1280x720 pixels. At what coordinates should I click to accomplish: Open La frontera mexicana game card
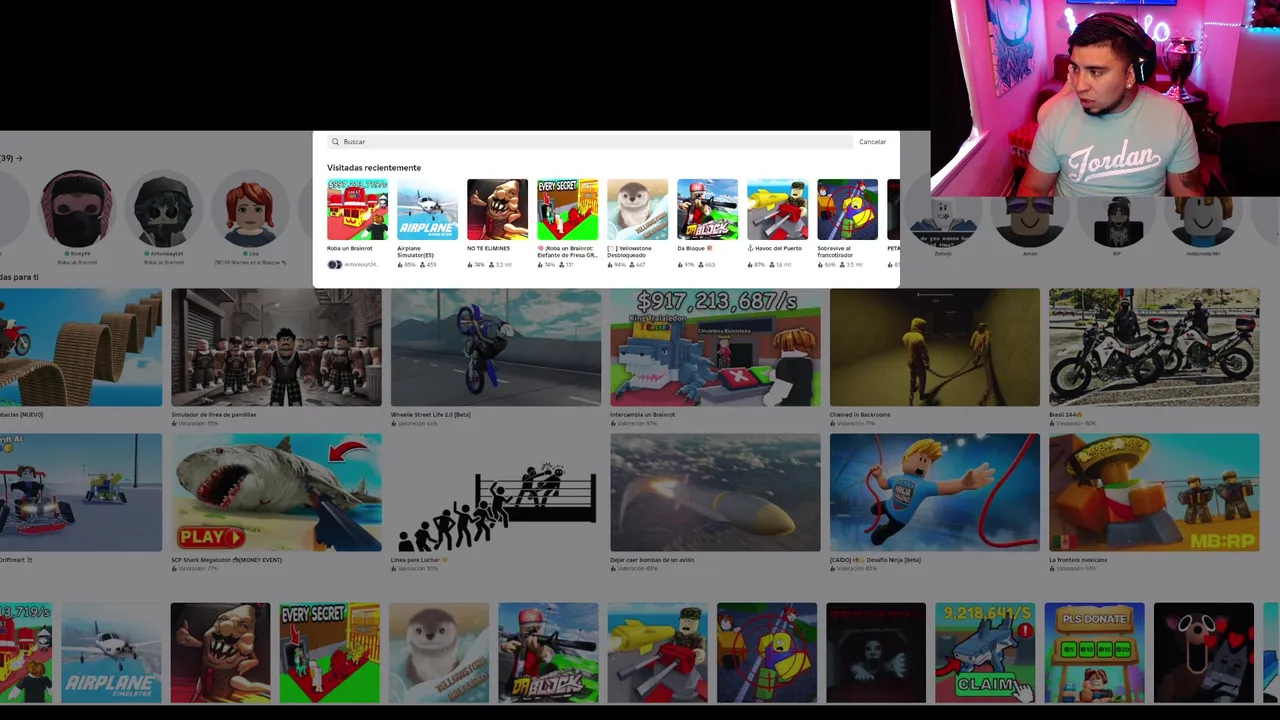point(1154,492)
